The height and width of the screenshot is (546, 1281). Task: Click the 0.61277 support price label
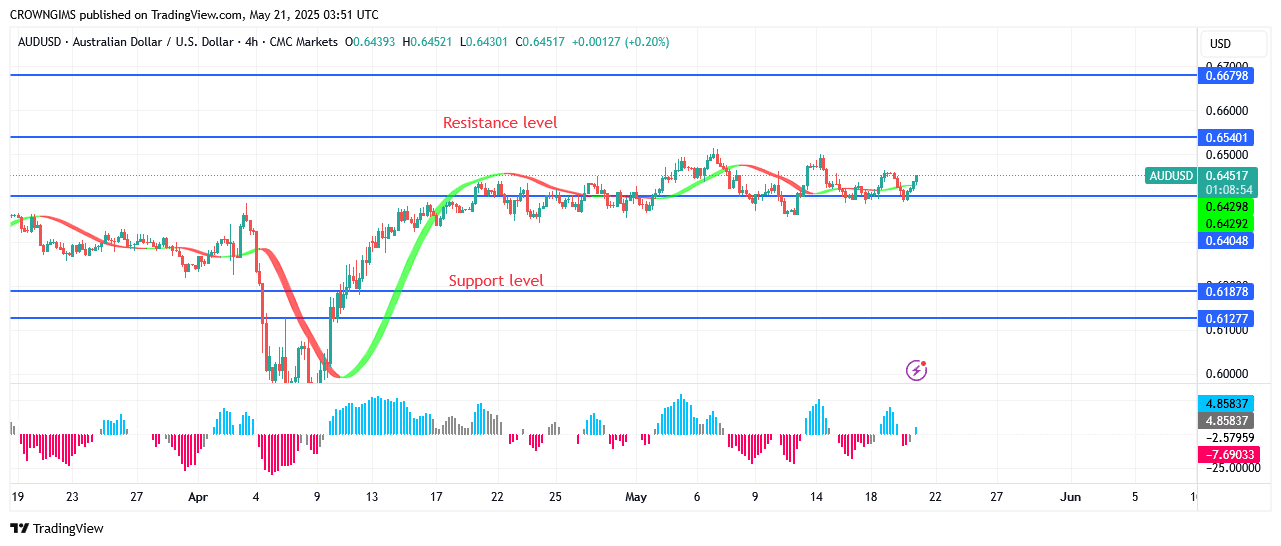coord(1225,318)
